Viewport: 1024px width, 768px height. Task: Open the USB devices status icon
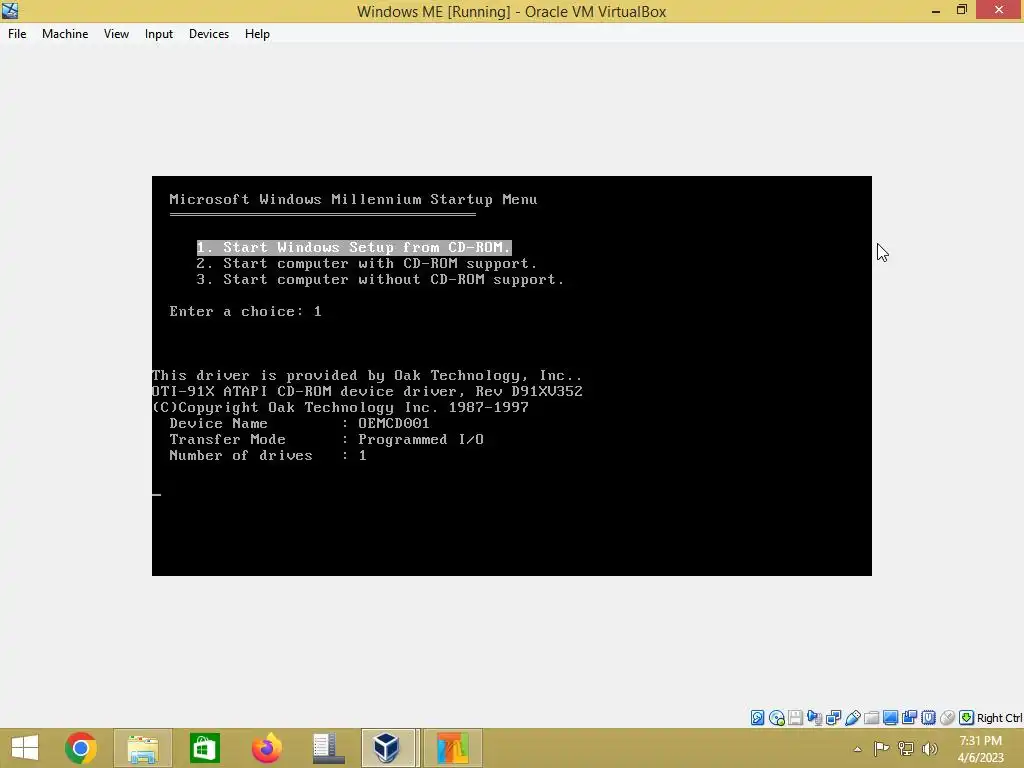pyautogui.click(x=852, y=718)
